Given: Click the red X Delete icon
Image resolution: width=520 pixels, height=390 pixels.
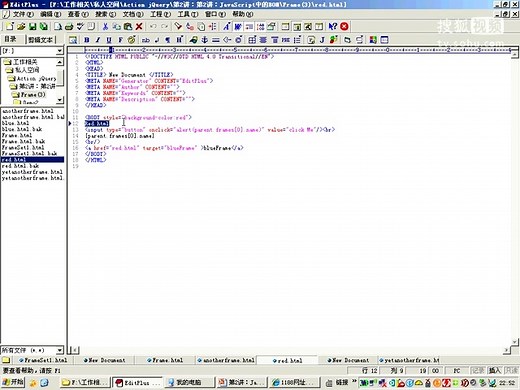Looking at the screenshot, I should coord(139,26).
